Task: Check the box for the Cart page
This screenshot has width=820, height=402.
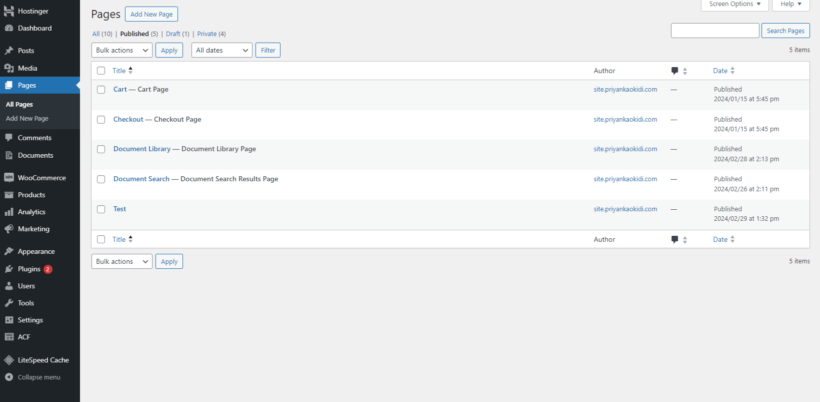Action: click(x=101, y=90)
